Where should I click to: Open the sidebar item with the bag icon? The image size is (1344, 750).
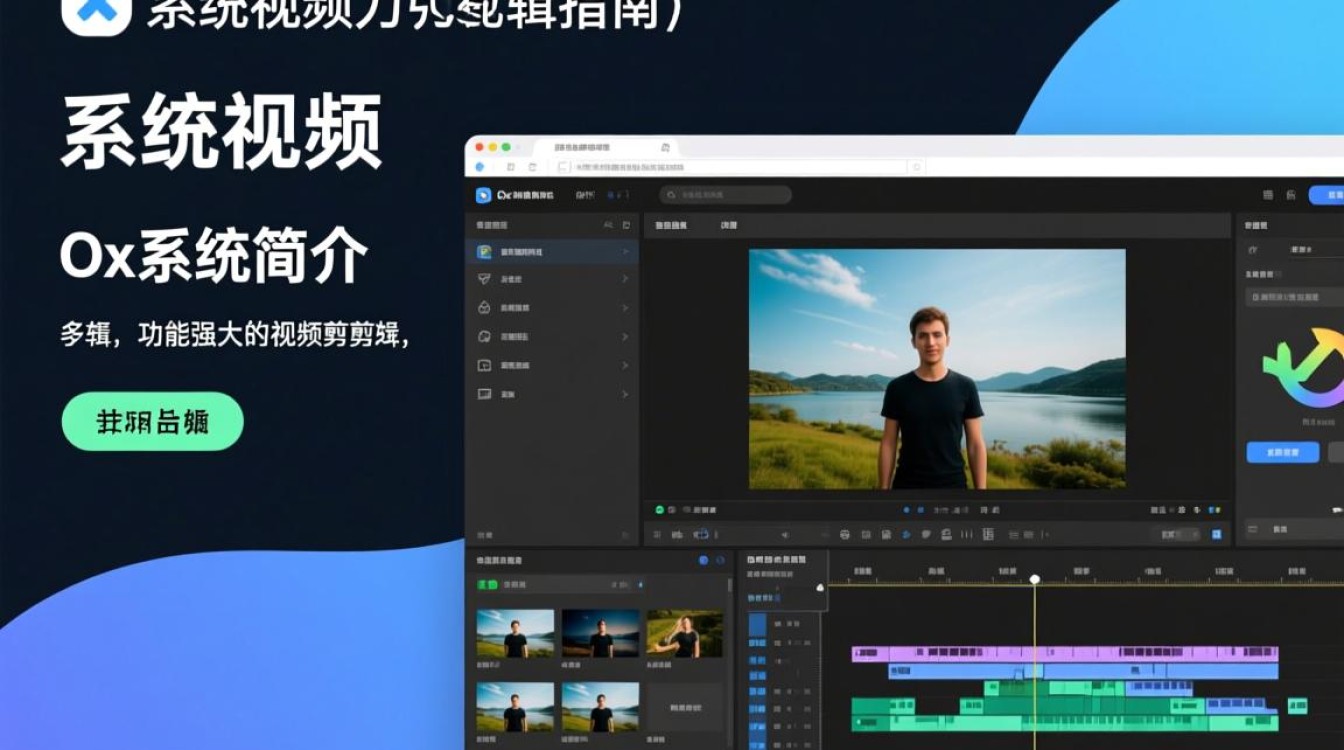click(551, 308)
